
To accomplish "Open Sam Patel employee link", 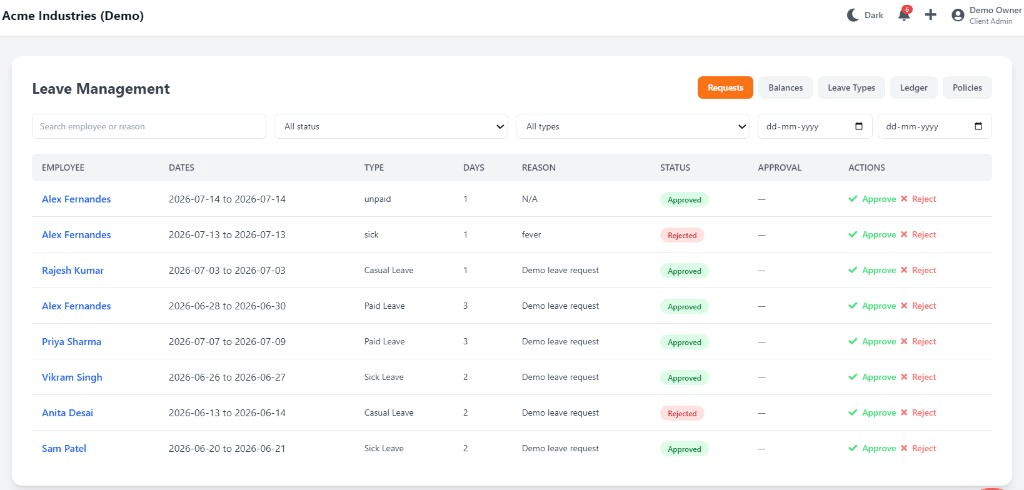I will coord(64,448).
